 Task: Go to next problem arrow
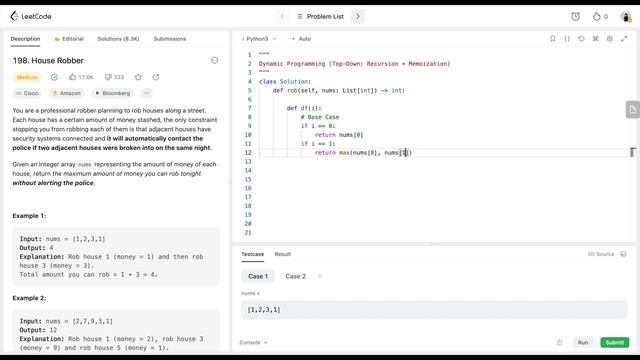coord(358,16)
